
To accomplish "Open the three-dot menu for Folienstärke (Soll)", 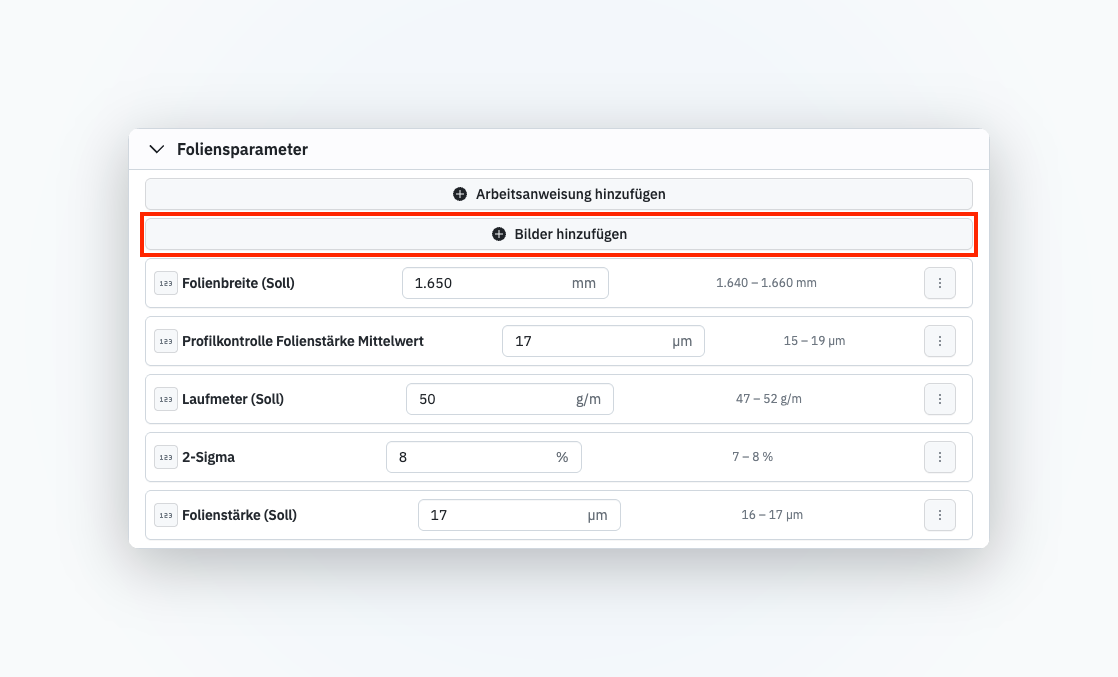I will coord(940,515).
